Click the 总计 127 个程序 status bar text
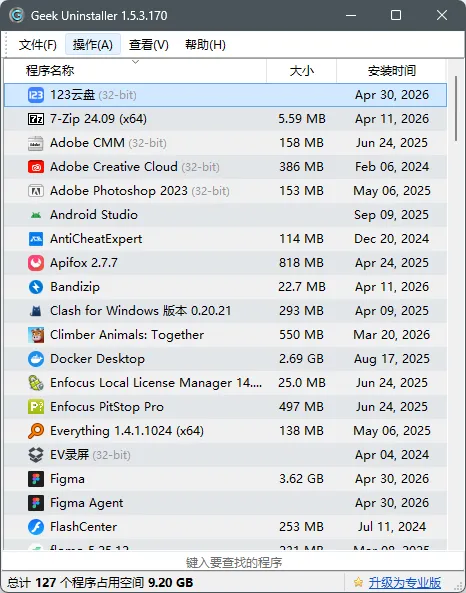Image resolution: width=466 pixels, height=593 pixels. point(100,582)
